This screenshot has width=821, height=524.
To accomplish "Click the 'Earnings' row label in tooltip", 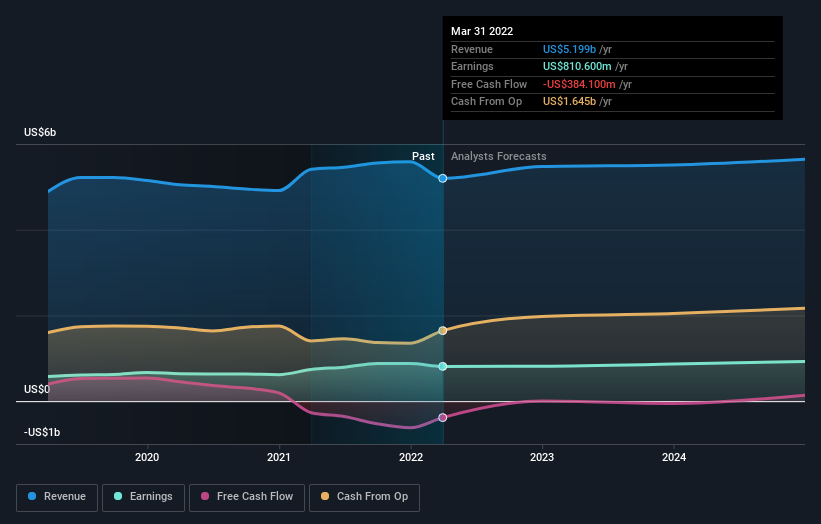I will pyautogui.click(x=472, y=66).
